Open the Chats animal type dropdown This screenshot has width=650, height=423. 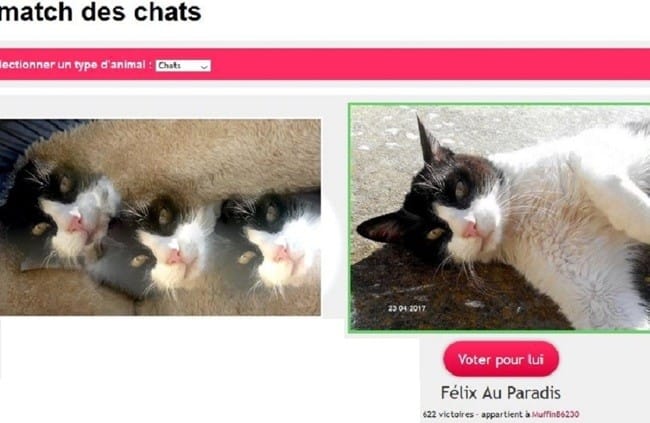click(183, 66)
